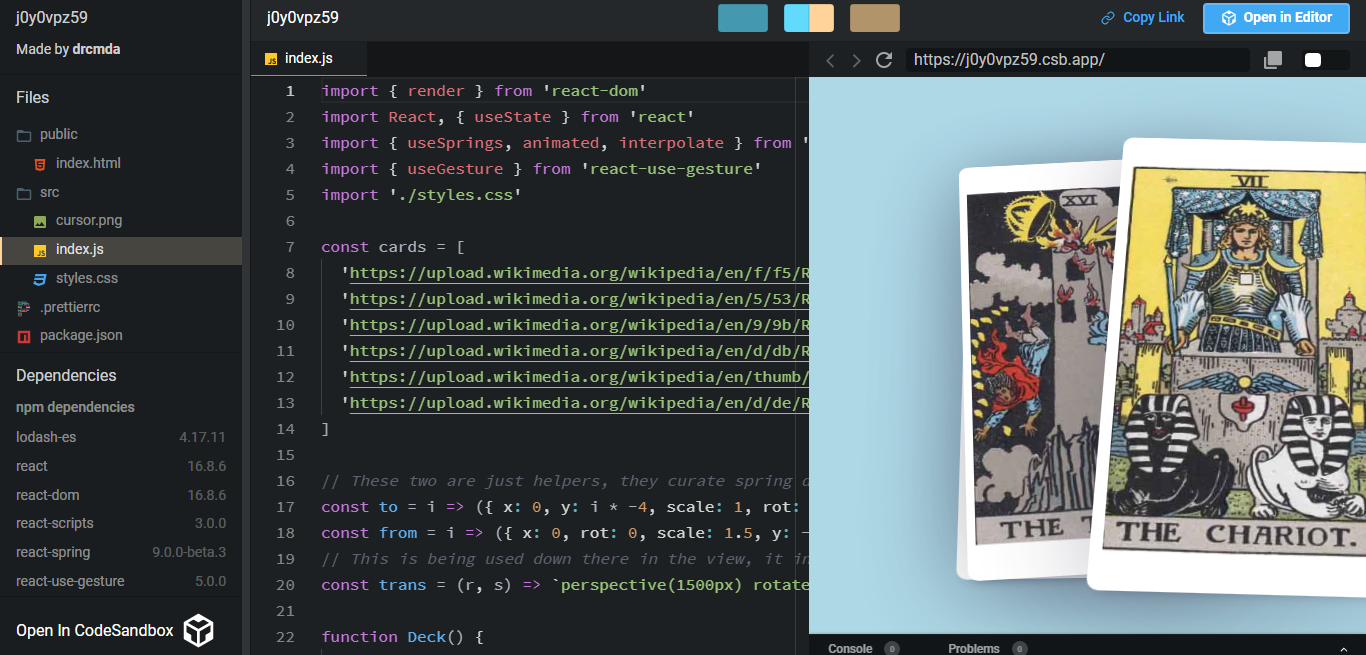Click the Copy Link text

[x=1153, y=17]
